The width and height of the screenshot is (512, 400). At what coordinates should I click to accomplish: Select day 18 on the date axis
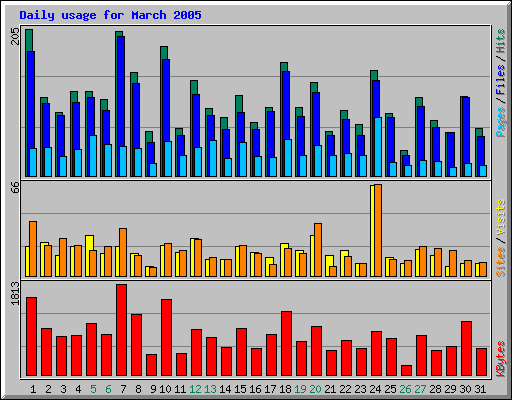coord(285,389)
